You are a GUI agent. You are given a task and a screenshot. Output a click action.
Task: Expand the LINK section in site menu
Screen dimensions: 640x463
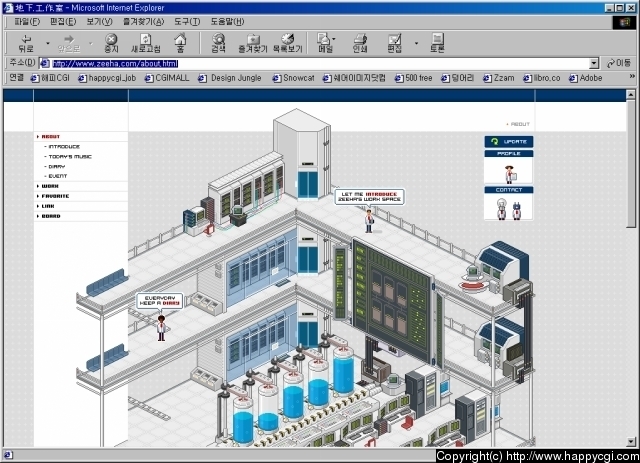point(46,206)
